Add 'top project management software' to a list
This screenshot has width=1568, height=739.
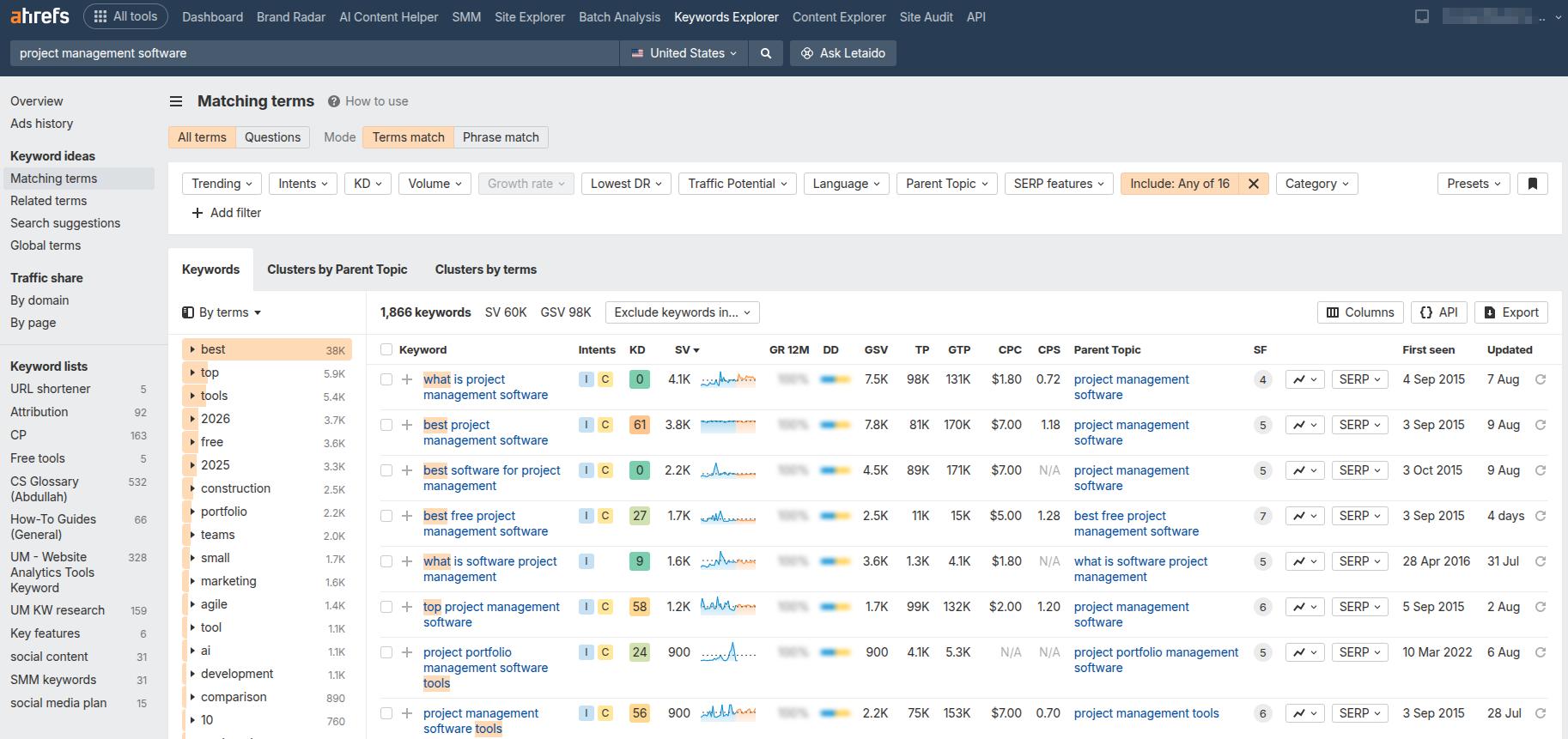[x=407, y=607]
